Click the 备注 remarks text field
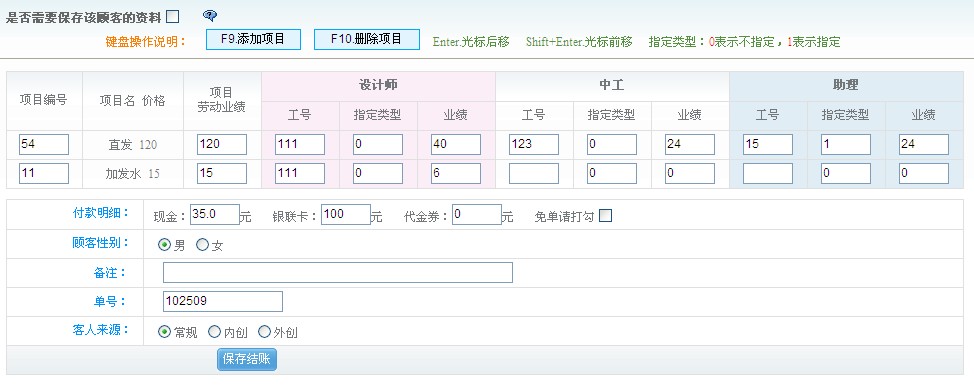Image resolution: width=974 pixels, height=387 pixels. [x=338, y=272]
